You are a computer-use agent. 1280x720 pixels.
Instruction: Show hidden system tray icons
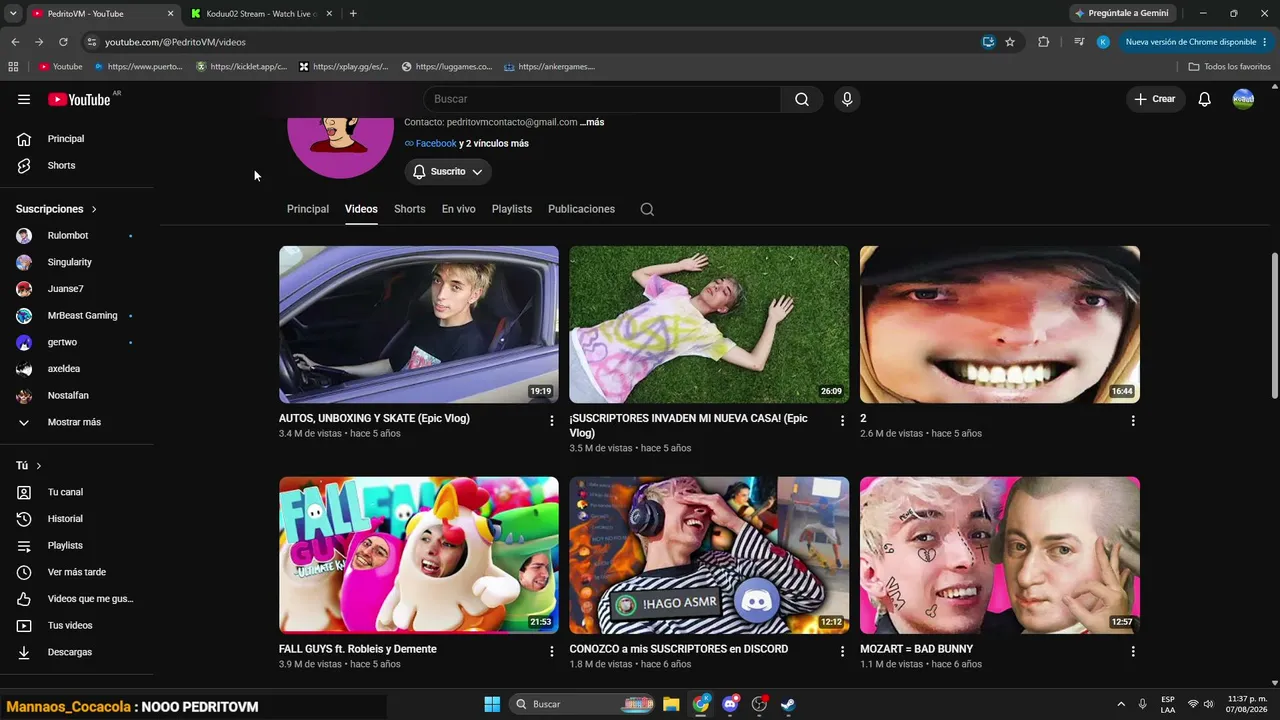1121,704
